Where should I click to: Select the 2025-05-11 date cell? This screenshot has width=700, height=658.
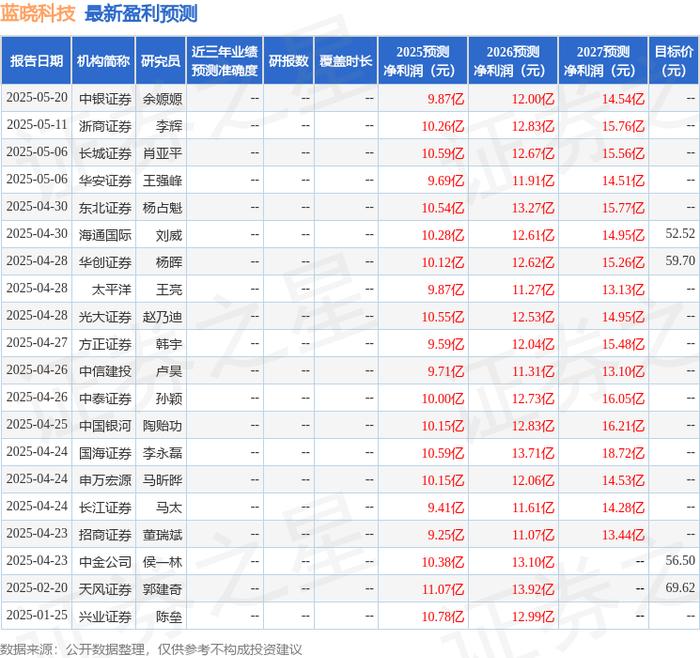pos(37,125)
